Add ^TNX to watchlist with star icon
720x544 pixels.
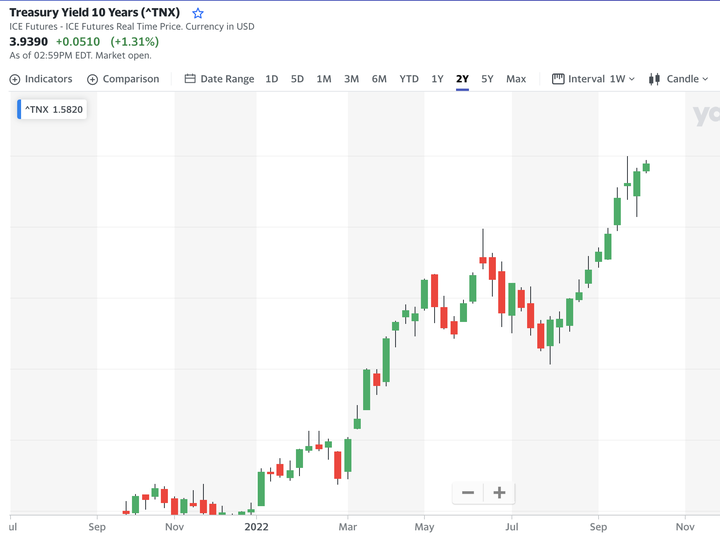tap(198, 13)
